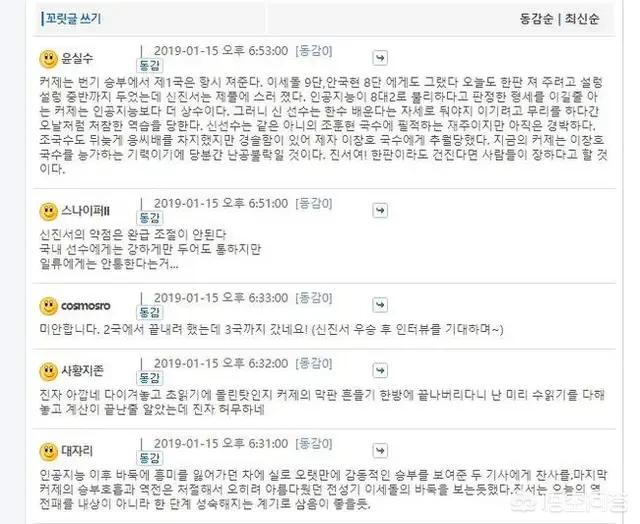Click the 동감 button on cosmosro's comment
Screen dimensions: 640x524
(149, 313)
